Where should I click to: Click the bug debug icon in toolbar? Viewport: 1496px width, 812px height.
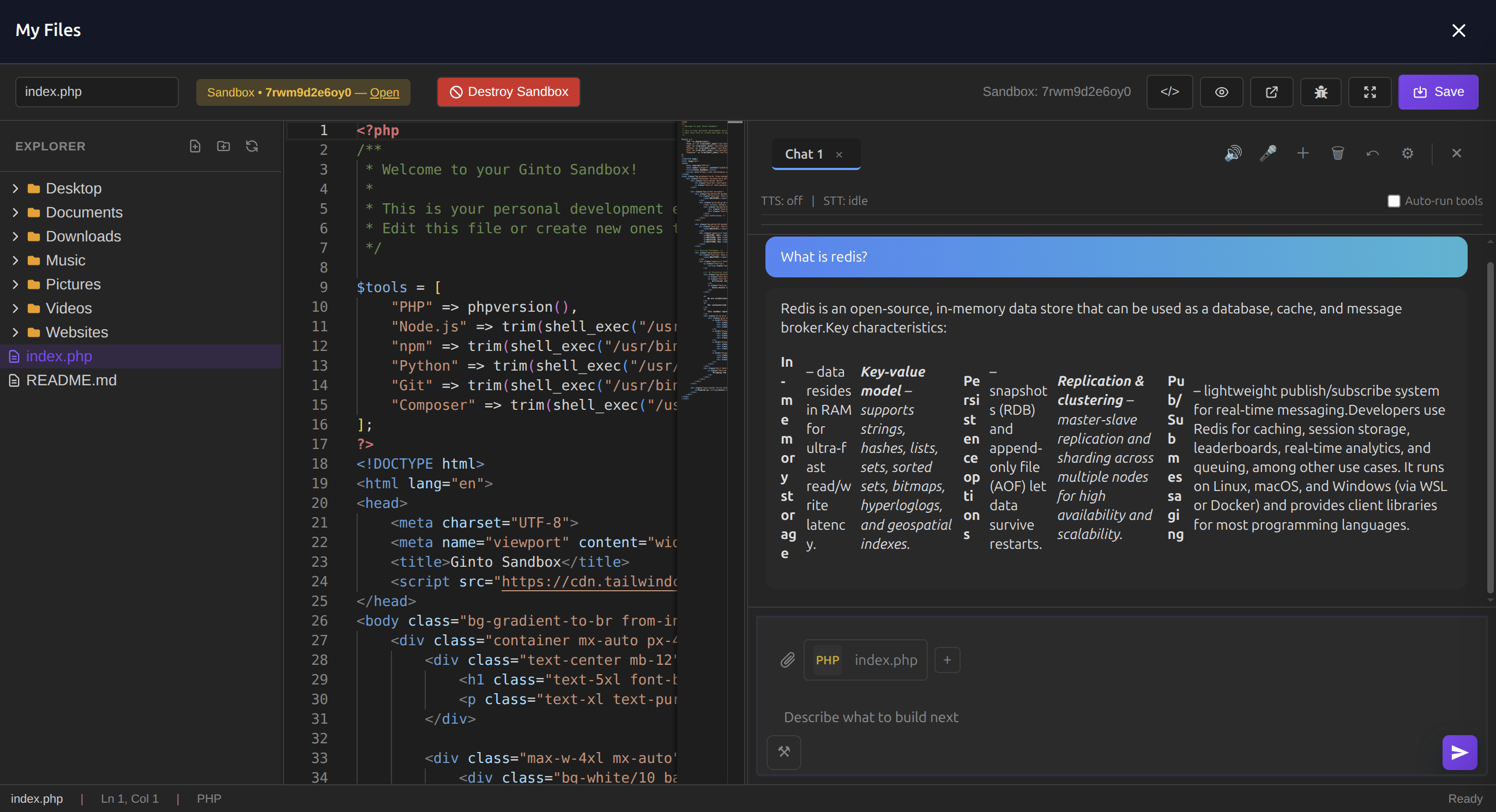point(1320,92)
